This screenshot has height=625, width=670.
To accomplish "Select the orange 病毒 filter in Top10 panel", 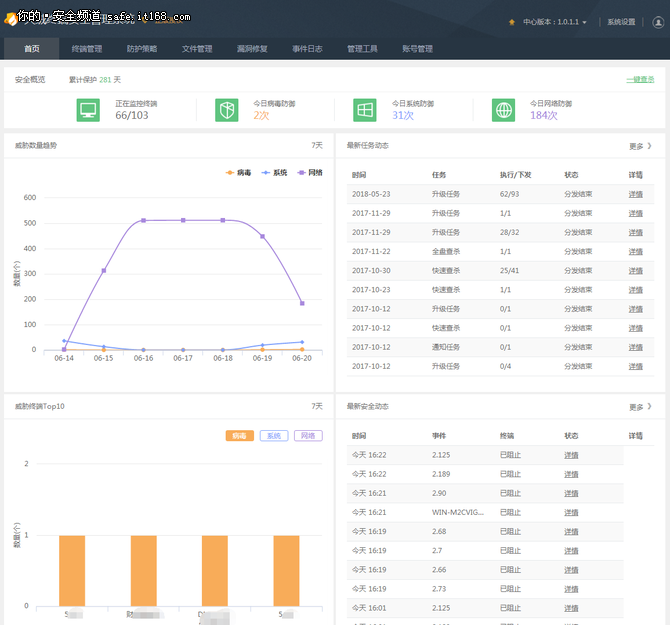I will pyautogui.click(x=240, y=436).
